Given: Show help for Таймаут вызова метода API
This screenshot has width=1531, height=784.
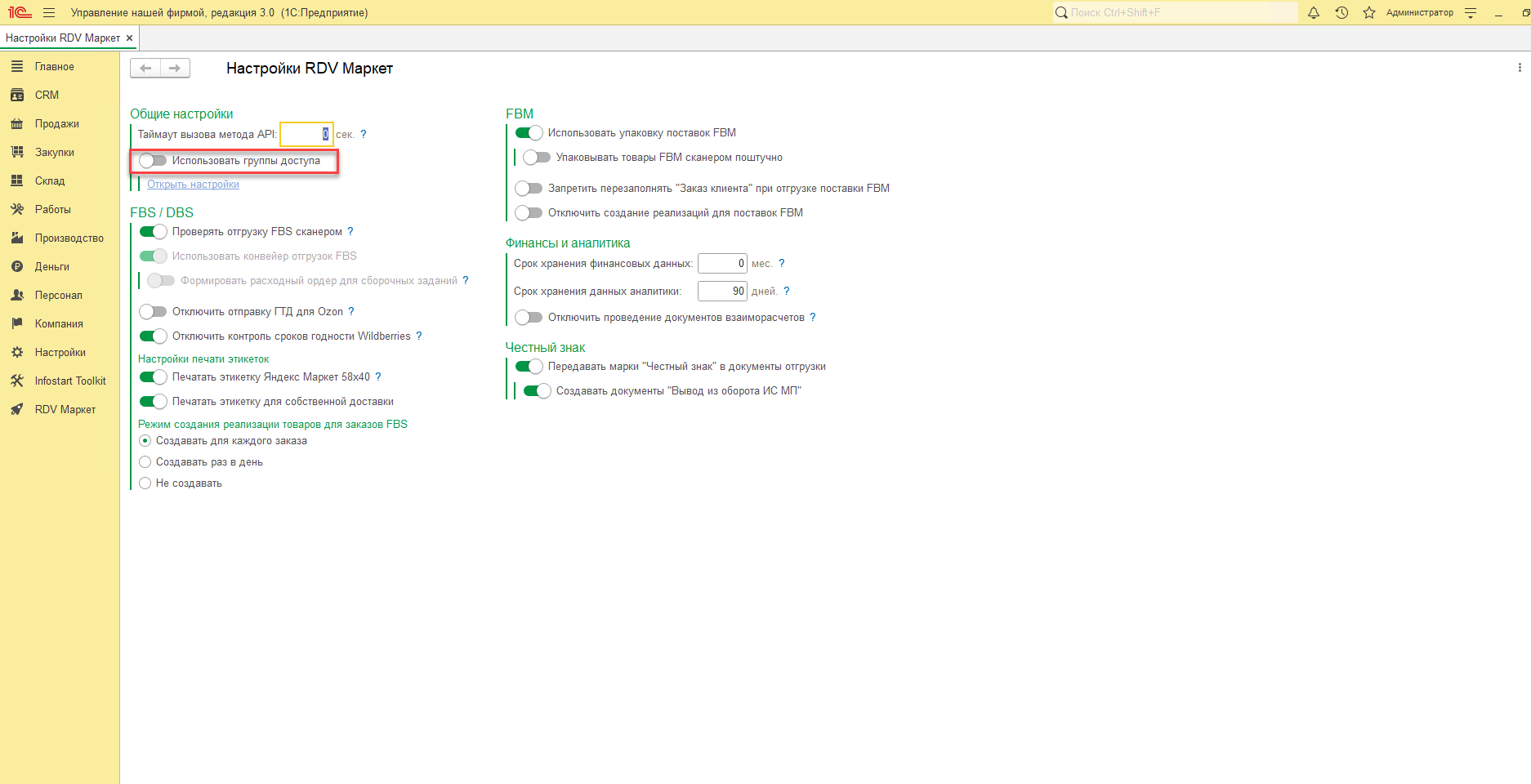Looking at the screenshot, I should [364, 134].
